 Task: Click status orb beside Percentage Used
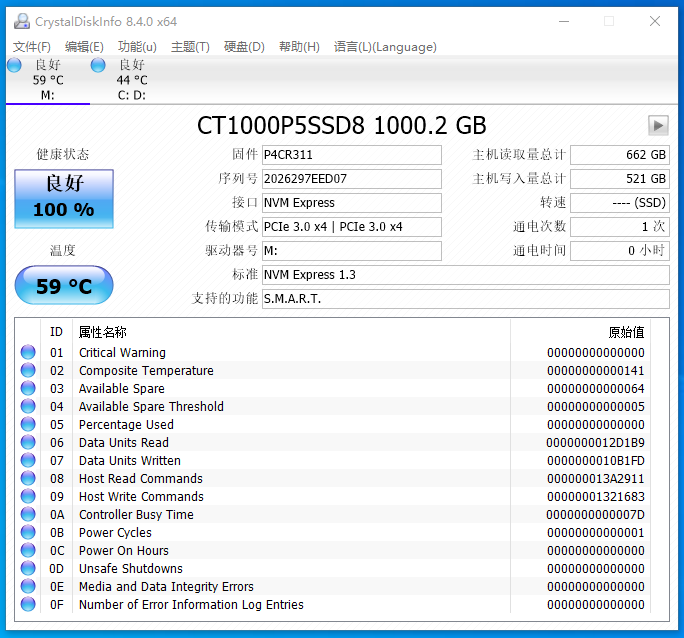coord(28,424)
